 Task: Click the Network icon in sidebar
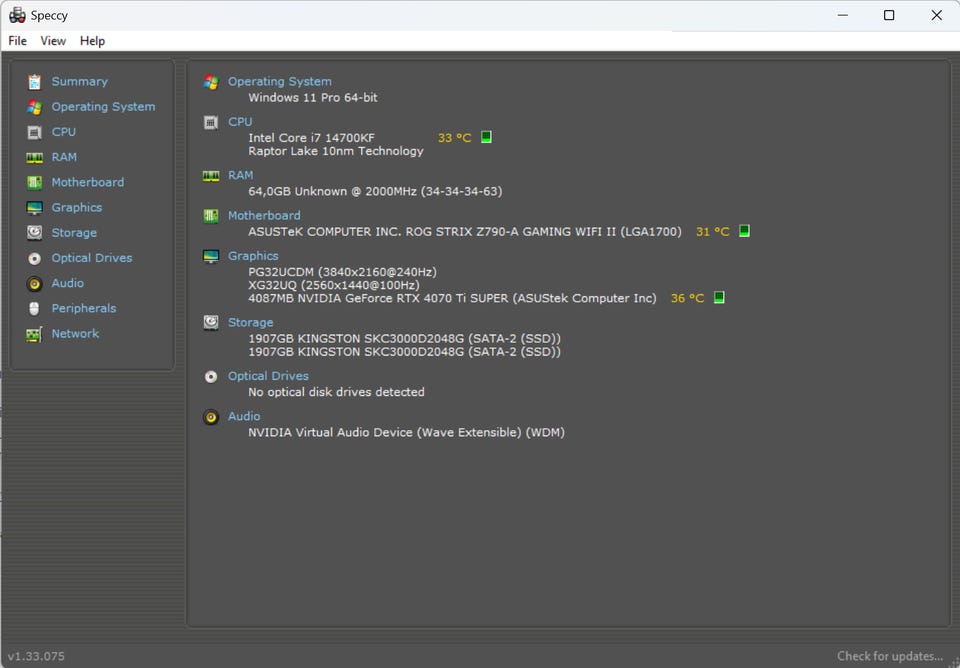34,334
